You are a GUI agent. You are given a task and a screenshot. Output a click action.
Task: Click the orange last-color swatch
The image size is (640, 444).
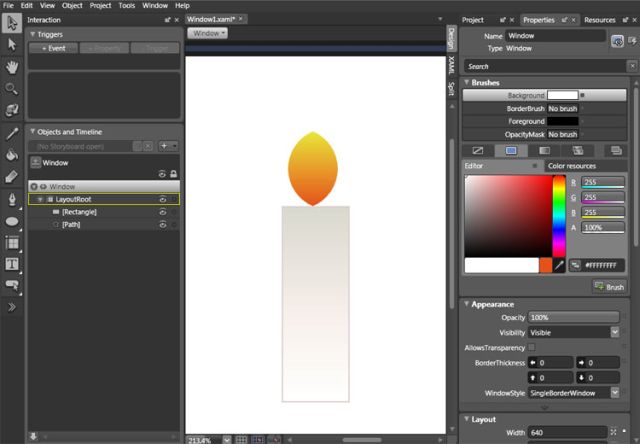tap(546, 265)
